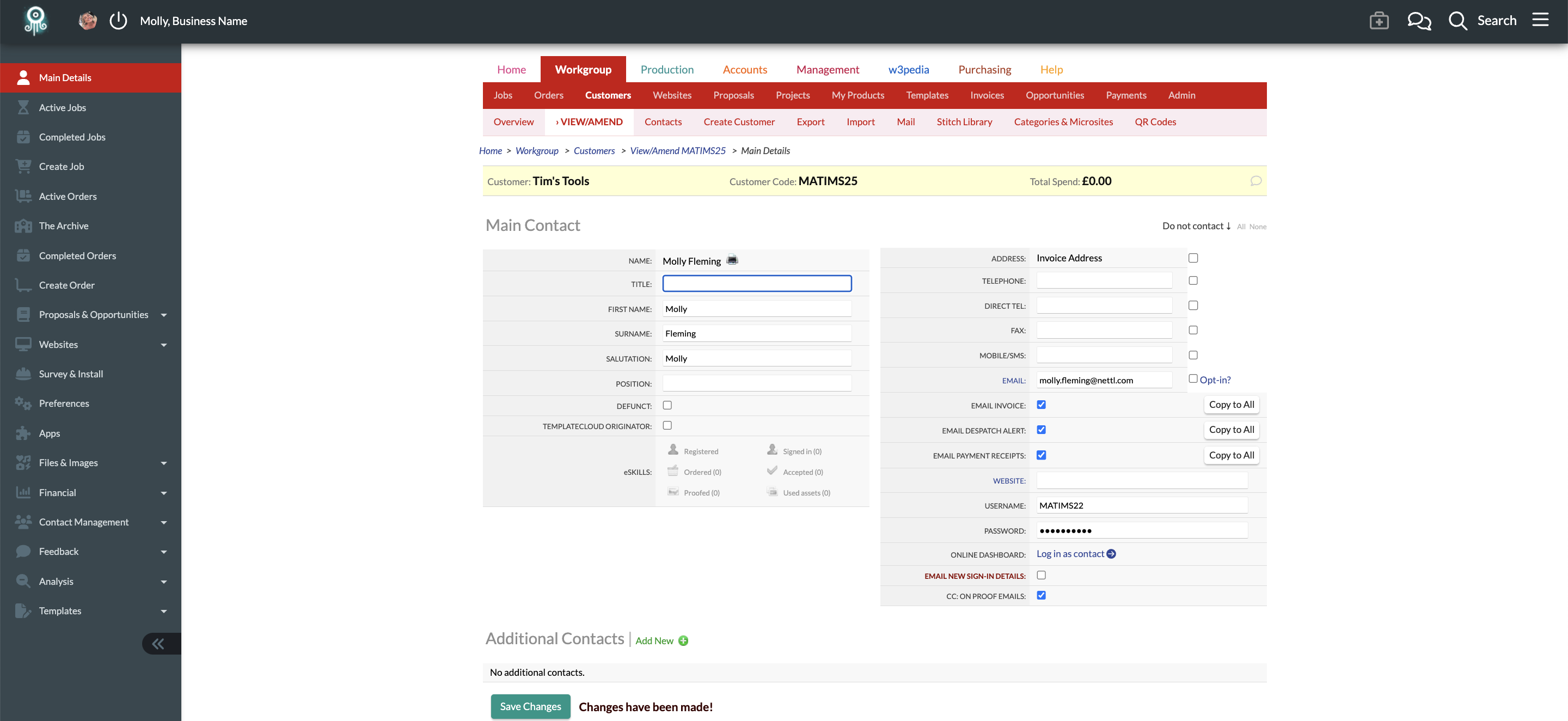This screenshot has height=721, width=1568.
Task: Click the power logout icon in header
Action: (118, 21)
